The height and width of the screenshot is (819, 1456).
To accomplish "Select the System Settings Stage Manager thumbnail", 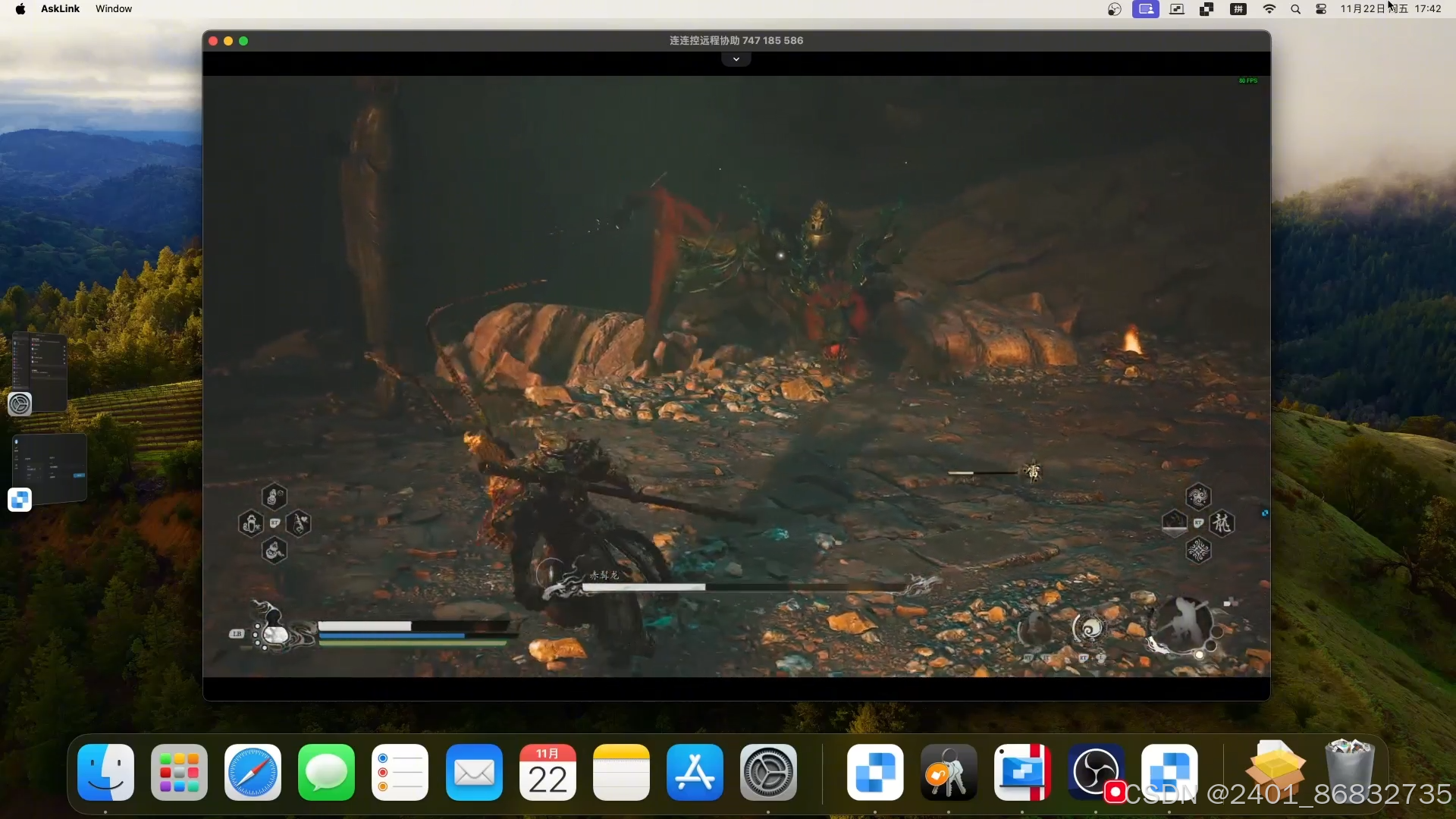I will tap(39, 372).
